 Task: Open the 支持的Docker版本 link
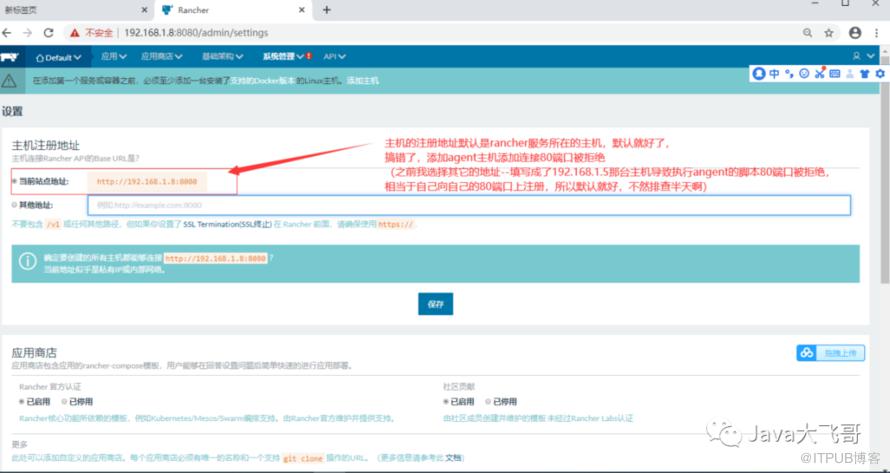[262, 81]
